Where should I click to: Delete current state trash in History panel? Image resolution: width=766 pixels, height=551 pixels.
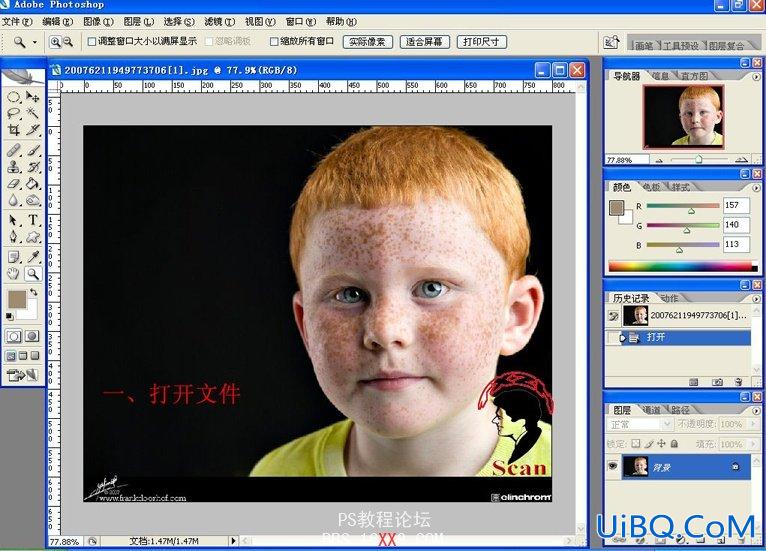click(739, 382)
